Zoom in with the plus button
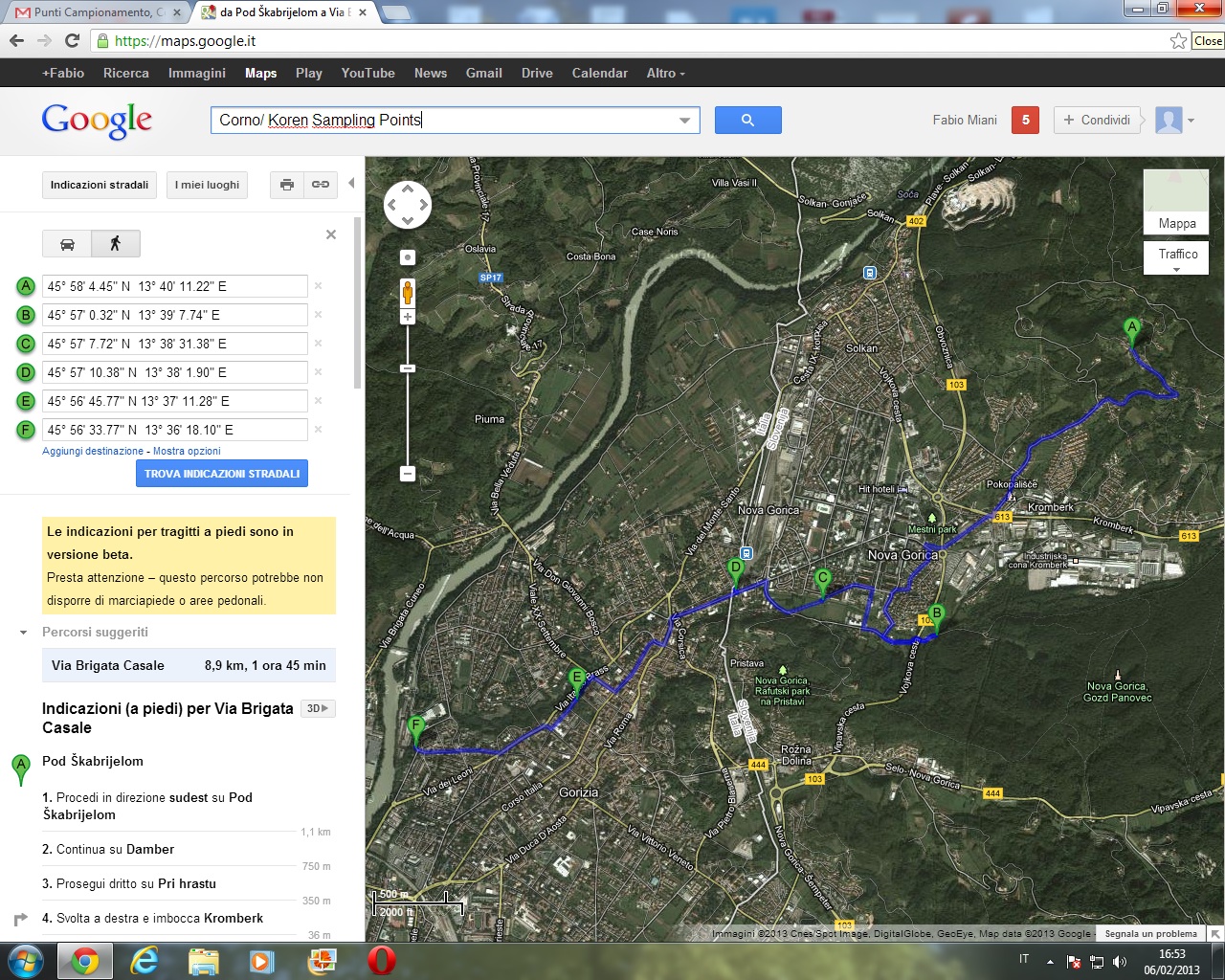The image size is (1225, 980). (408, 317)
